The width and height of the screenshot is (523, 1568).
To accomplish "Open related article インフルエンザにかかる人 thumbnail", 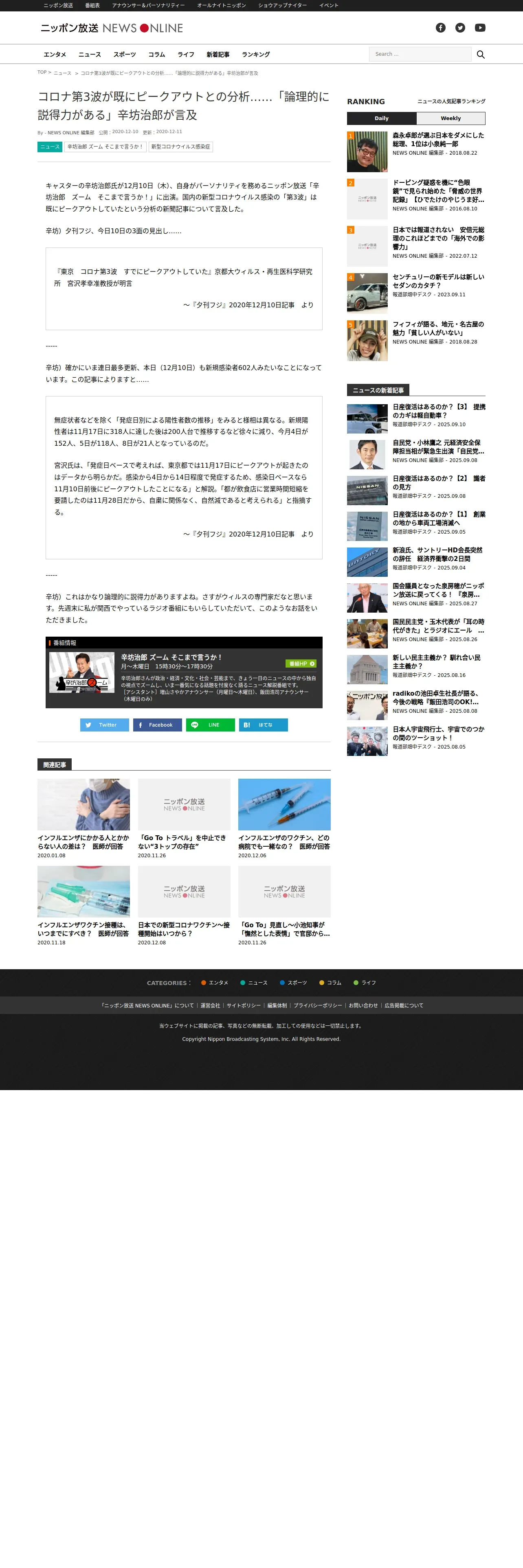I will [x=84, y=804].
